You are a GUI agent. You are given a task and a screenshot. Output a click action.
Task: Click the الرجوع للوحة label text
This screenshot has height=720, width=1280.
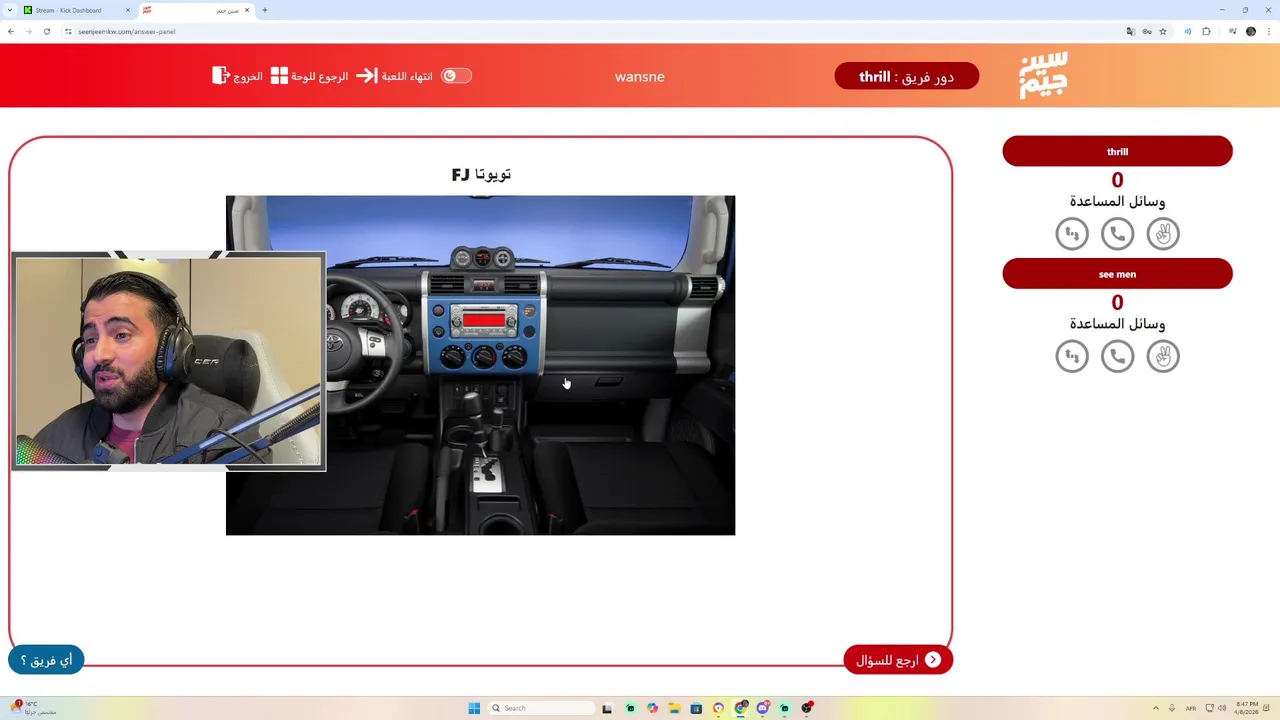(319, 76)
